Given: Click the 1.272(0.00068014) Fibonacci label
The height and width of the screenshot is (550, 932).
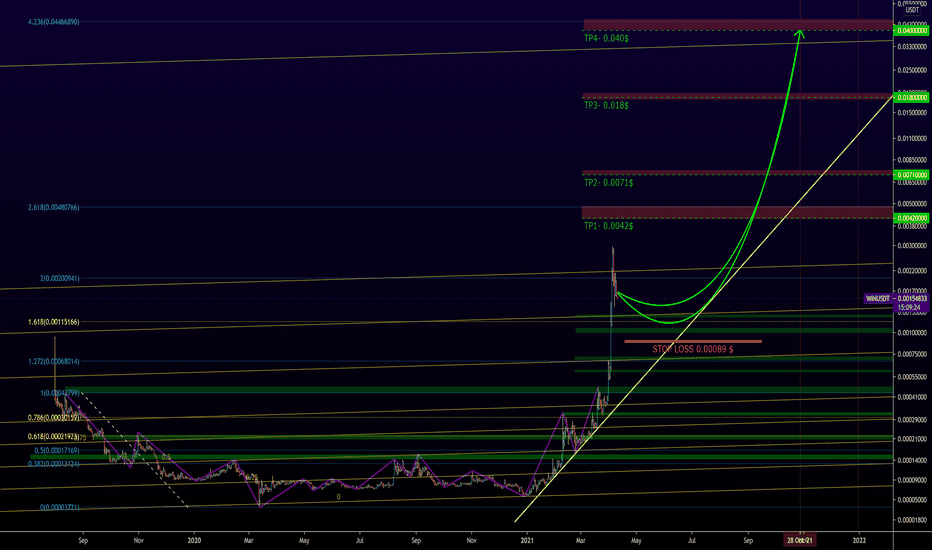Looking at the screenshot, I should click(x=53, y=362).
